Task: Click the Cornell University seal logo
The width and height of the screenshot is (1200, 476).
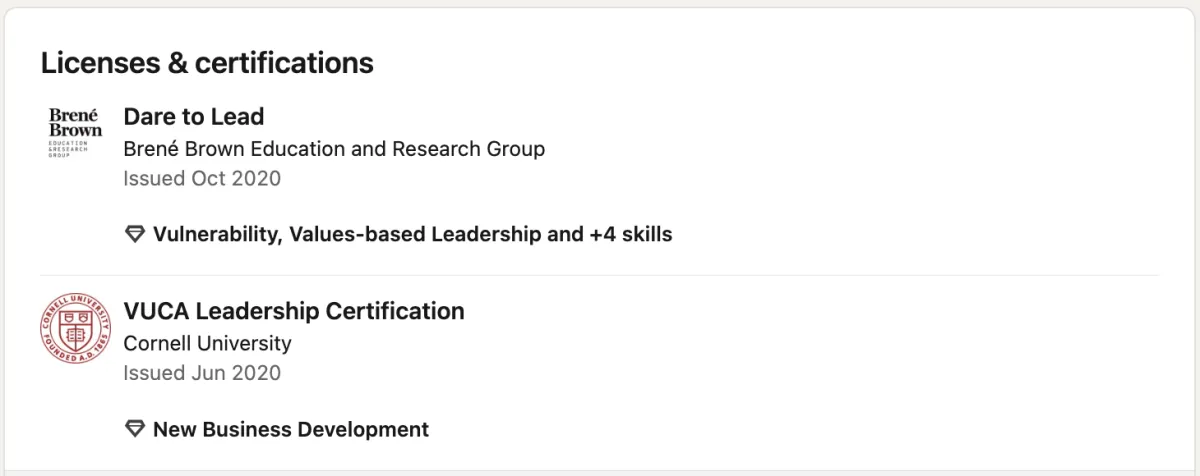Action: click(x=75, y=328)
